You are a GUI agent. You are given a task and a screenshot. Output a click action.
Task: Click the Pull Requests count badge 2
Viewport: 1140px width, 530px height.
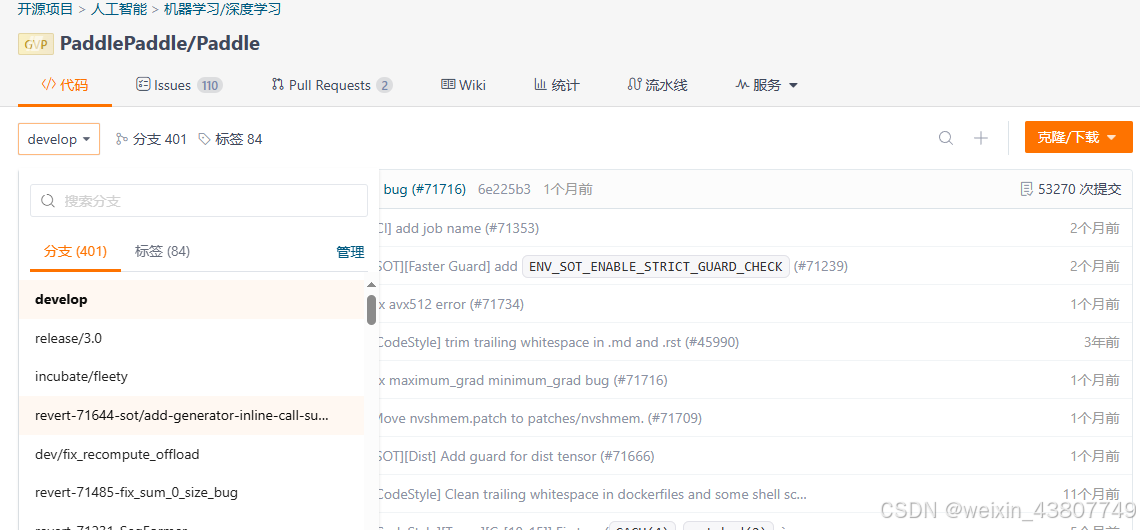click(384, 86)
